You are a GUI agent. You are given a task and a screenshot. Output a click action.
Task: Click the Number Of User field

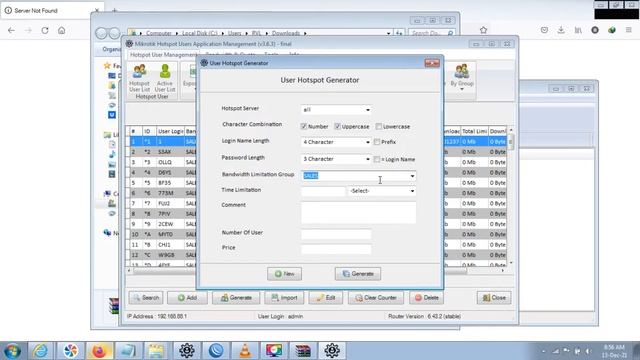[x=336, y=234]
